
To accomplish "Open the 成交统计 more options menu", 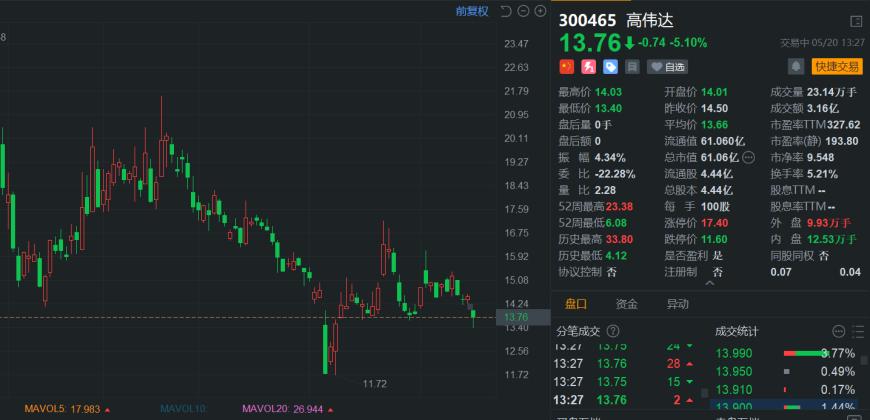I will pyautogui.click(x=838, y=331).
